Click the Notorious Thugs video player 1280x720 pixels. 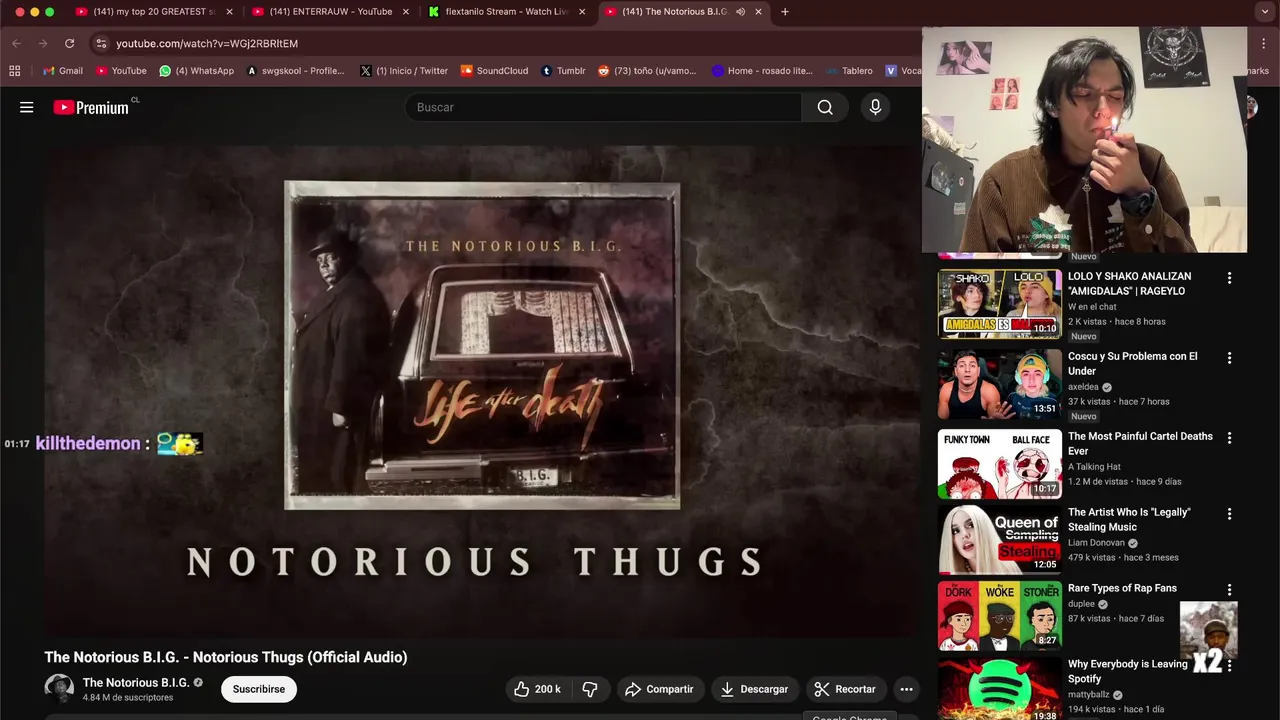481,390
